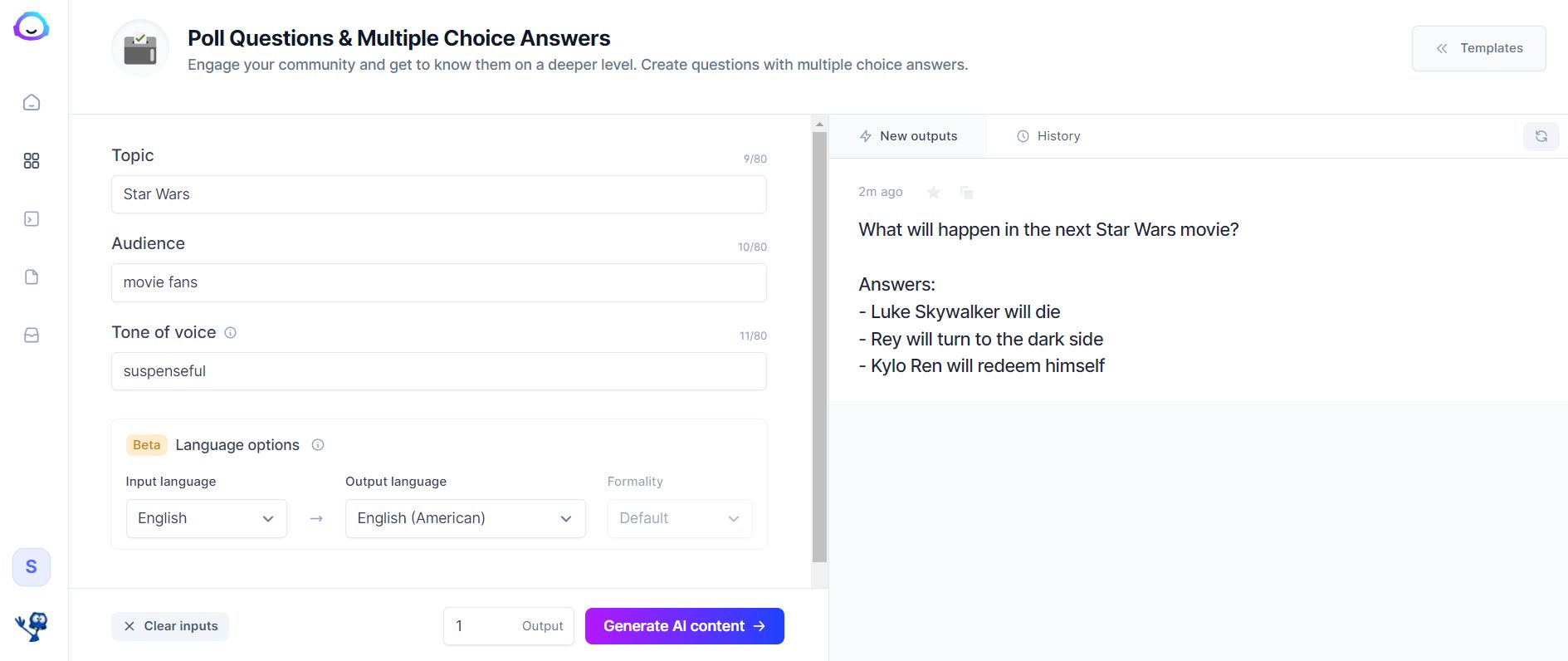Switch to the History tab

click(1048, 136)
